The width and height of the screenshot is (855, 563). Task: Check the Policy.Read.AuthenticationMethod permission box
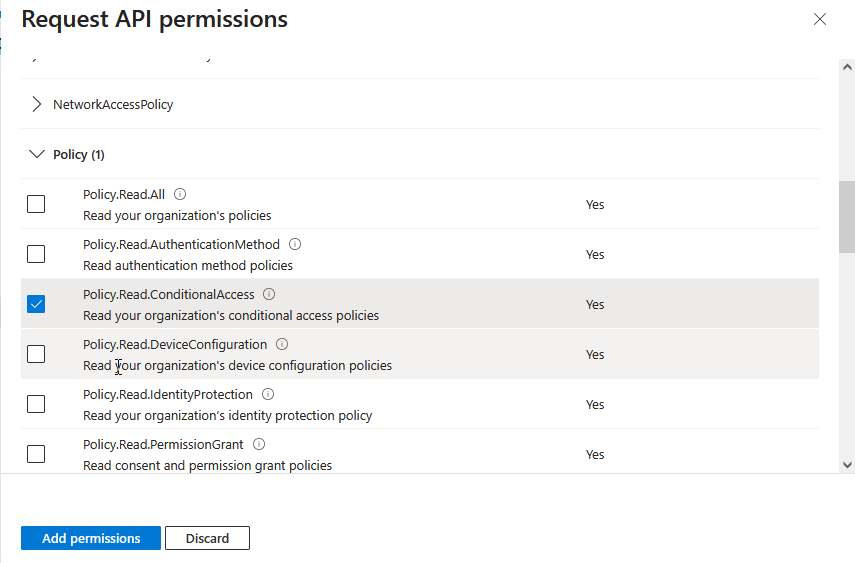tap(36, 254)
